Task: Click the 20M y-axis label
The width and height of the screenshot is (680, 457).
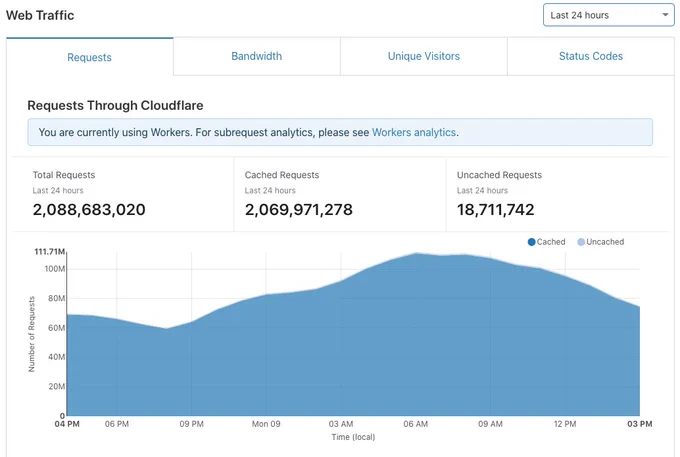Action: pyautogui.click(x=56, y=386)
